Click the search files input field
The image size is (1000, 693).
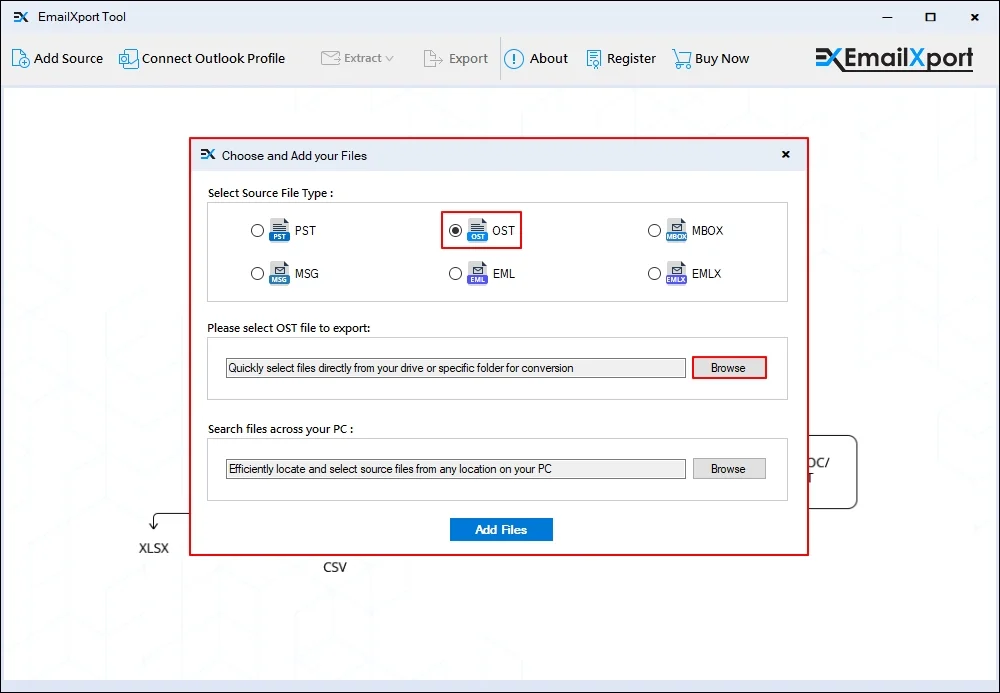point(455,468)
